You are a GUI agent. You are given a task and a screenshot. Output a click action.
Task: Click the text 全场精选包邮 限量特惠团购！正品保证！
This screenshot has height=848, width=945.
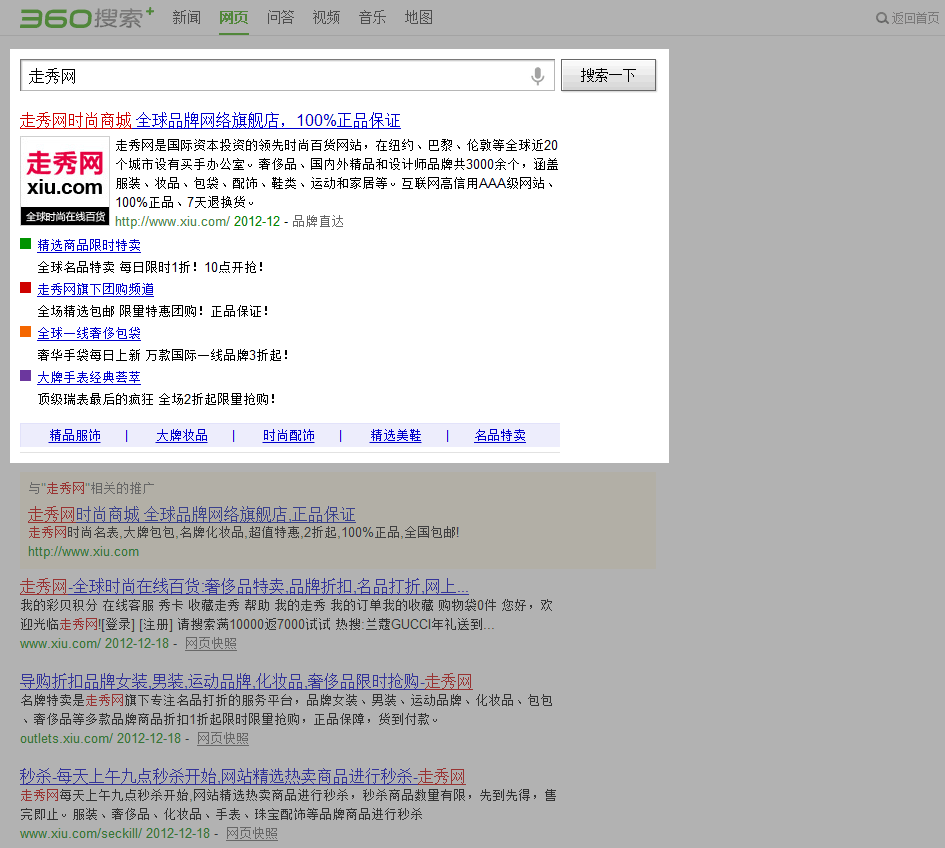pos(154,311)
